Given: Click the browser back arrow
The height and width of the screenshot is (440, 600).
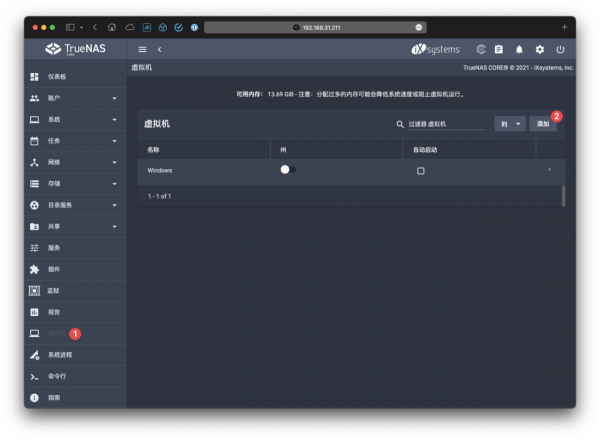Looking at the screenshot, I should click(x=95, y=27).
